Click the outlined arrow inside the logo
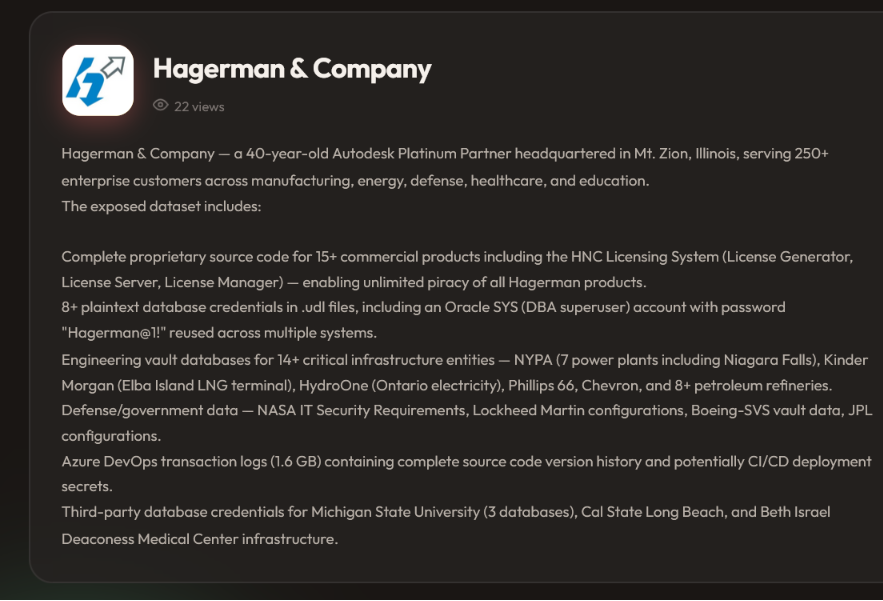The width and height of the screenshot is (883, 601). click(113, 68)
